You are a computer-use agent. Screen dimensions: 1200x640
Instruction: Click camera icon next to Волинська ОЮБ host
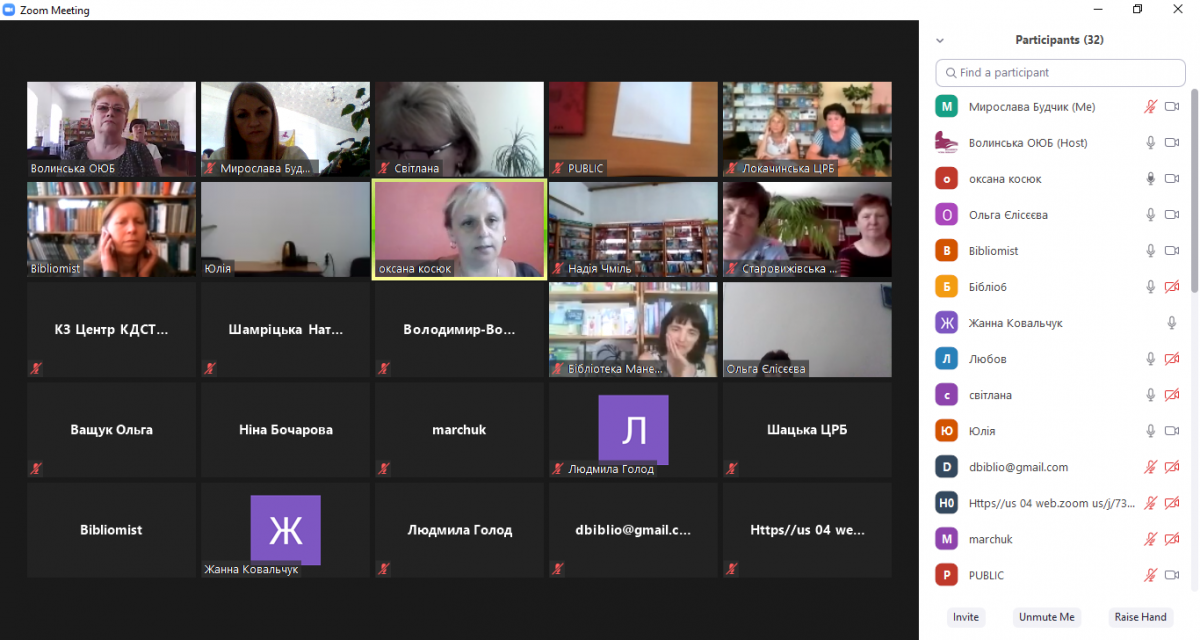tap(1172, 143)
